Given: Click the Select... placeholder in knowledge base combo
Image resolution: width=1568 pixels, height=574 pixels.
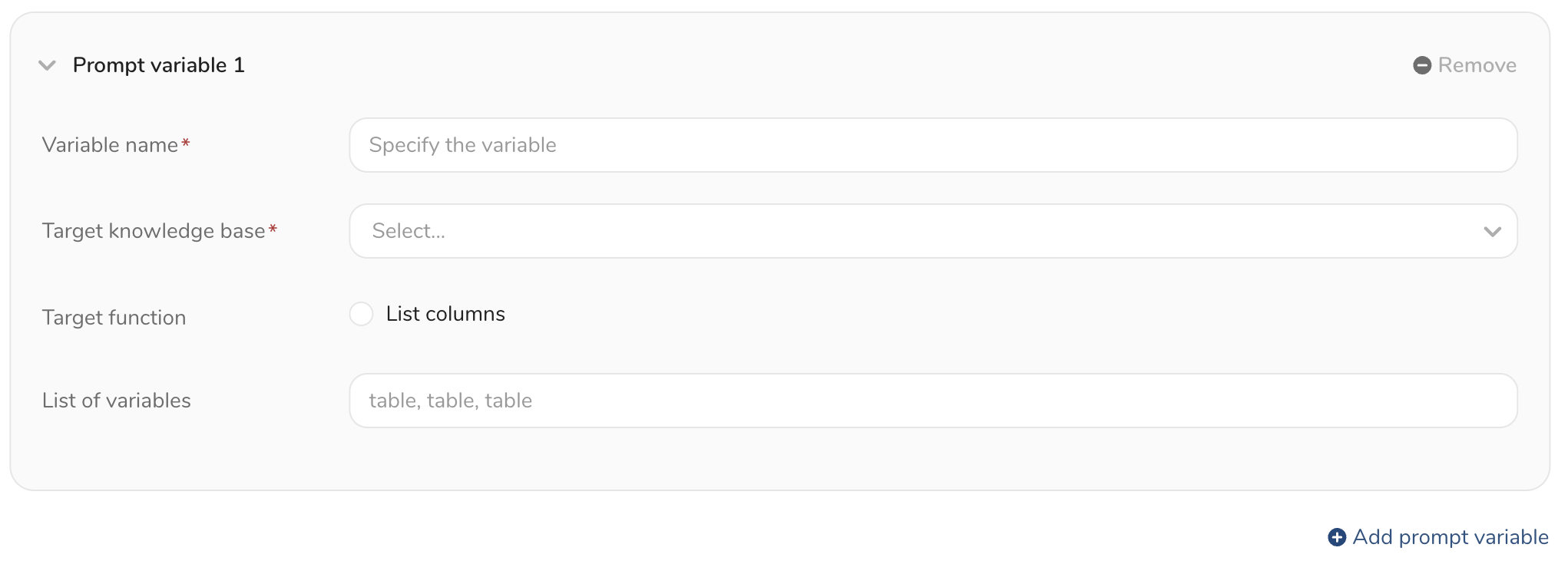Looking at the screenshot, I should click(x=409, y=231).
